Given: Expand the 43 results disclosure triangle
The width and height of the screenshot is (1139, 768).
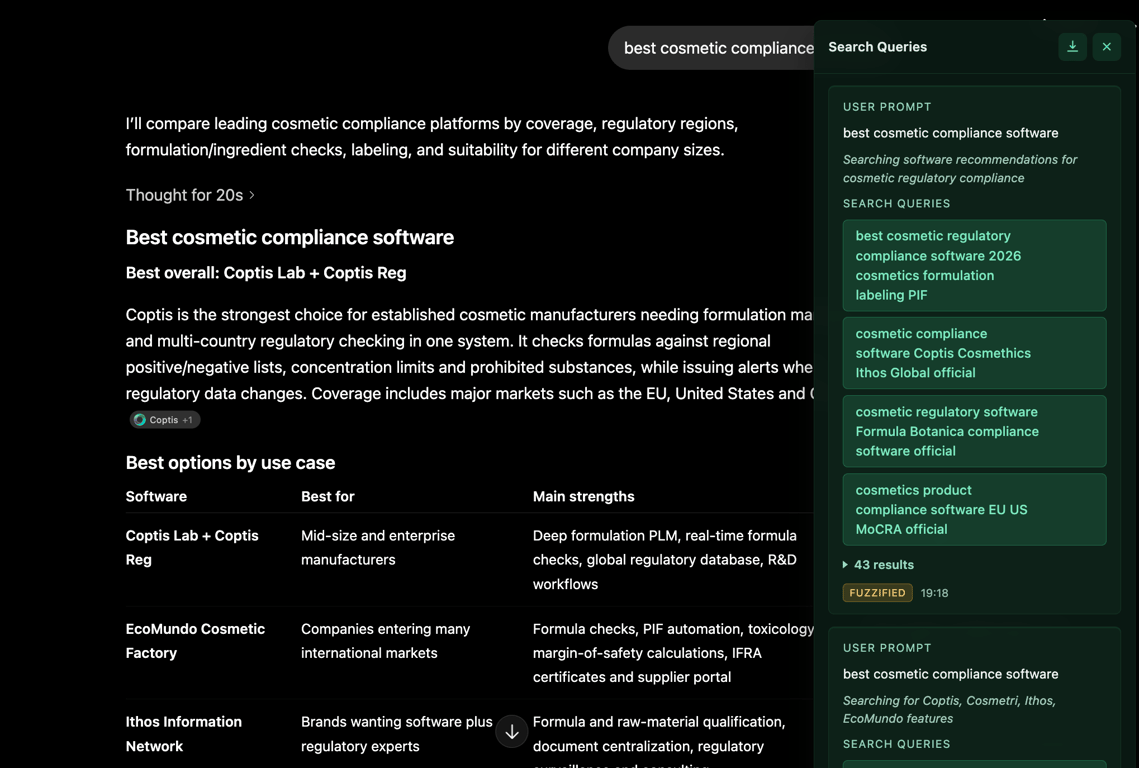Looking at the screenshot, I should [x=845, y=565].
